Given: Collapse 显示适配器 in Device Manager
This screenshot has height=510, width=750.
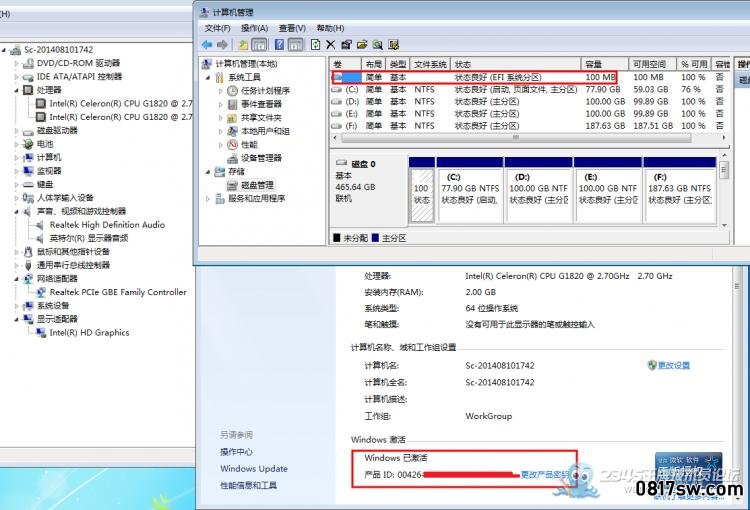Looking at the screenshot, I should coord(17,319).
